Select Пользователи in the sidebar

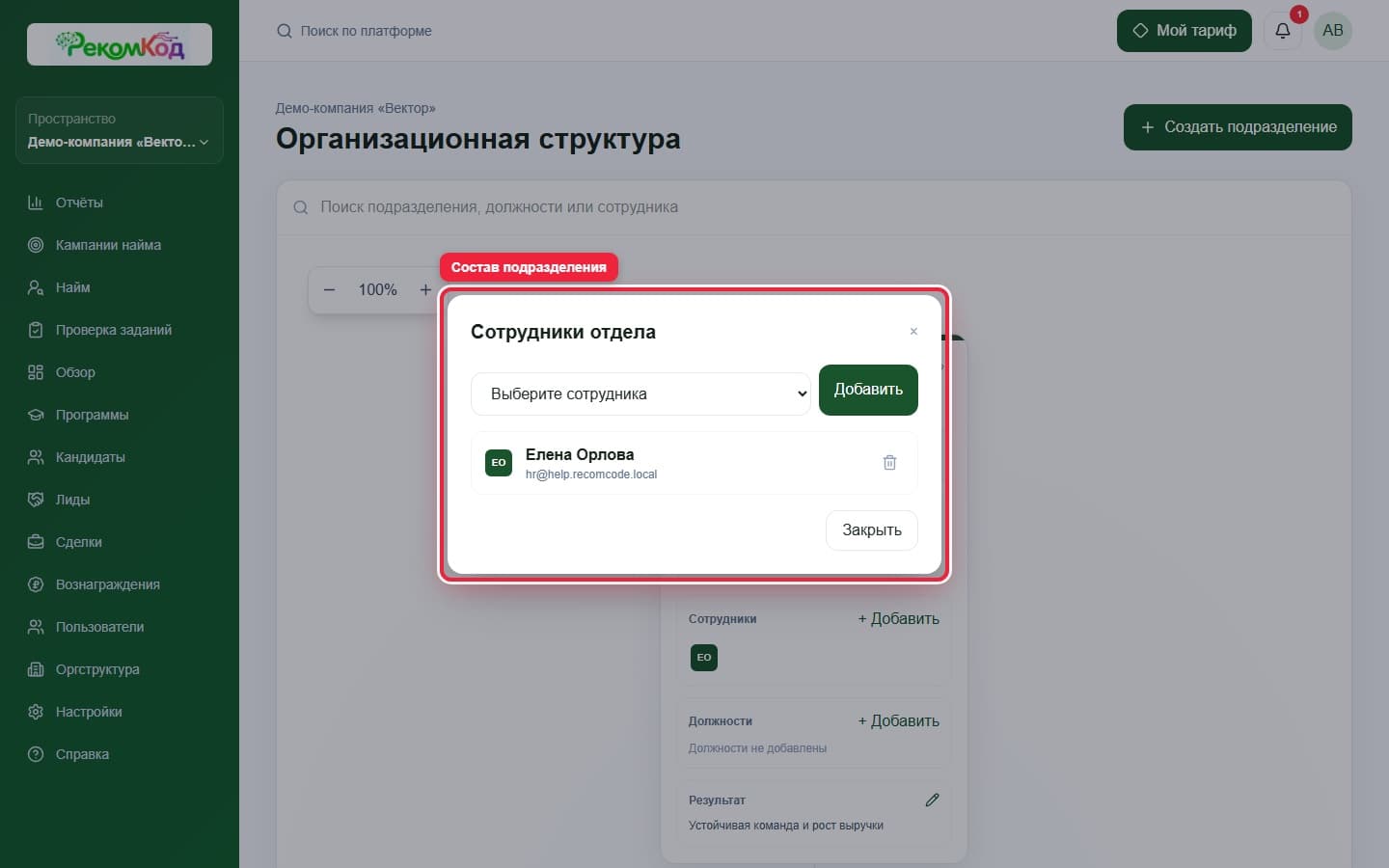pos(120,627)
